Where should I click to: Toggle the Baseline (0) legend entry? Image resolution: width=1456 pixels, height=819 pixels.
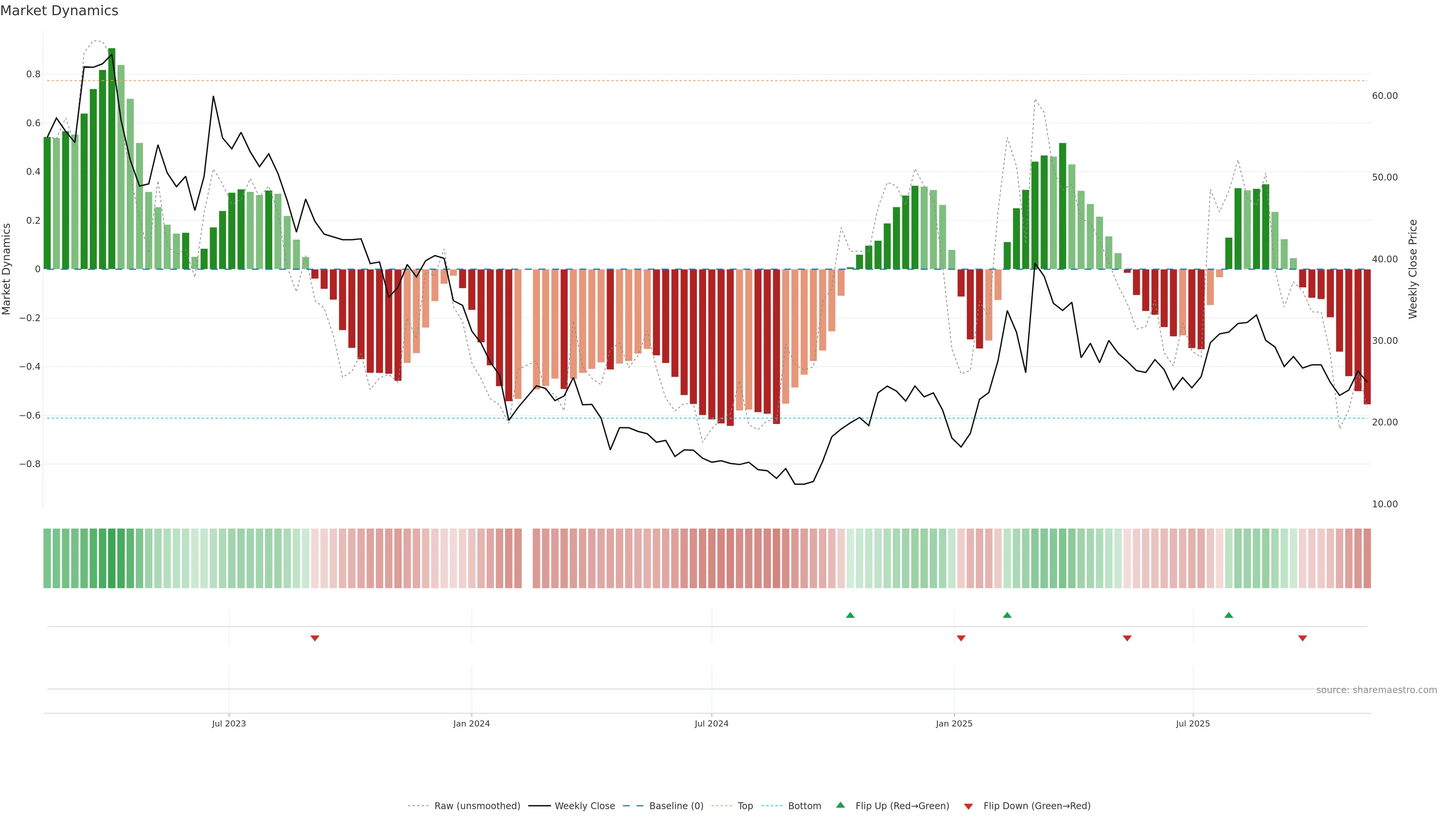coord(676,806)
